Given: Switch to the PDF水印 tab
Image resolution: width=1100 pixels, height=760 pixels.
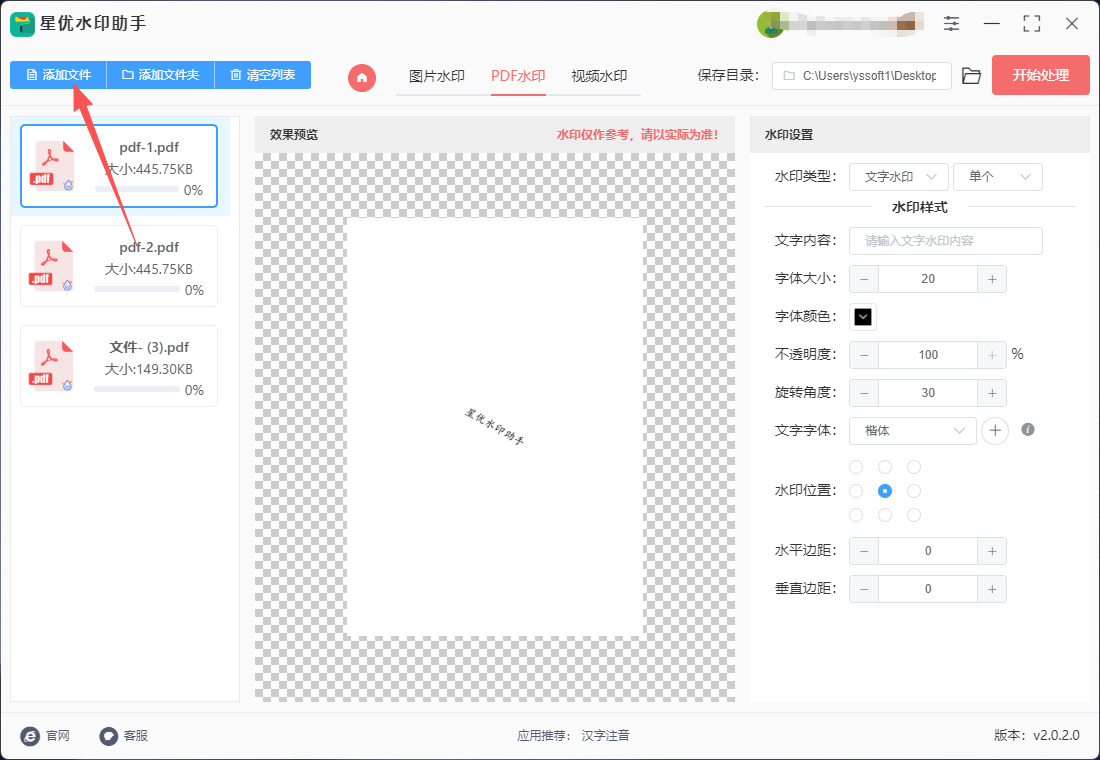Looking at the screenshot, I should 518,76.
